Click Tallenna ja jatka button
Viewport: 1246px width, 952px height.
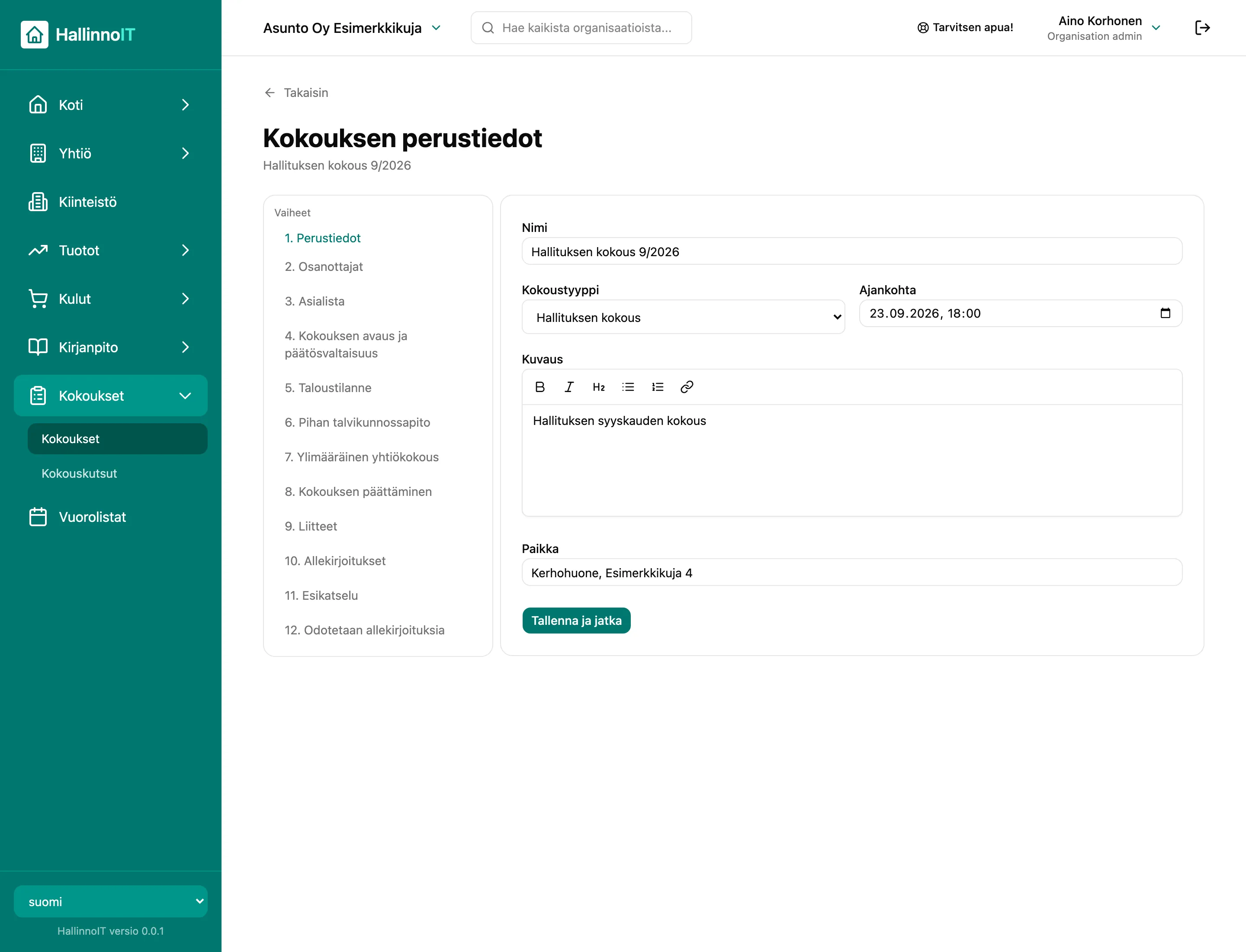tap(576, 621)
